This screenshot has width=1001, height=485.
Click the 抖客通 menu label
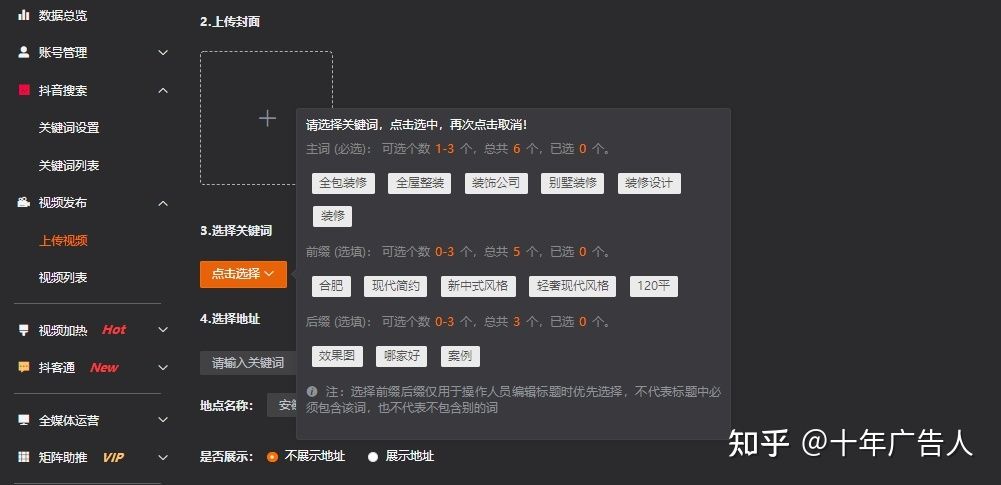coord(57,368)
